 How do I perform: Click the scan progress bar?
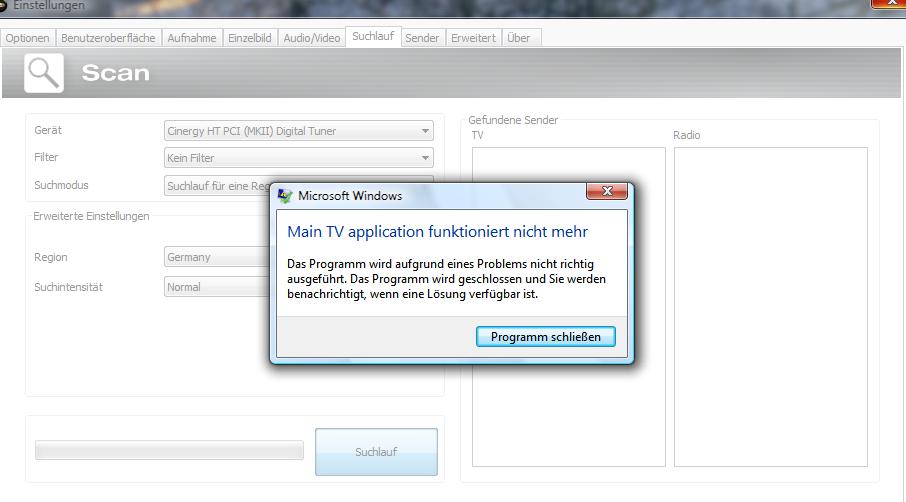169,451
